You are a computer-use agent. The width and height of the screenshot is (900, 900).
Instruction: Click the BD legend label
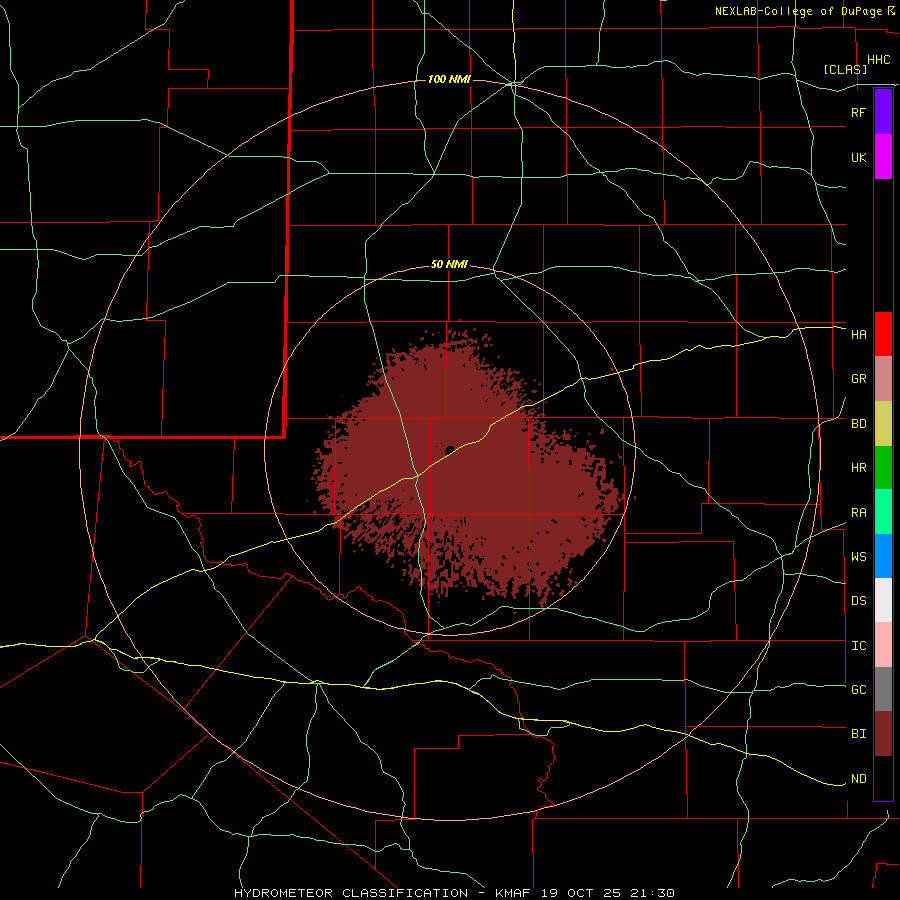pos(859,424)
